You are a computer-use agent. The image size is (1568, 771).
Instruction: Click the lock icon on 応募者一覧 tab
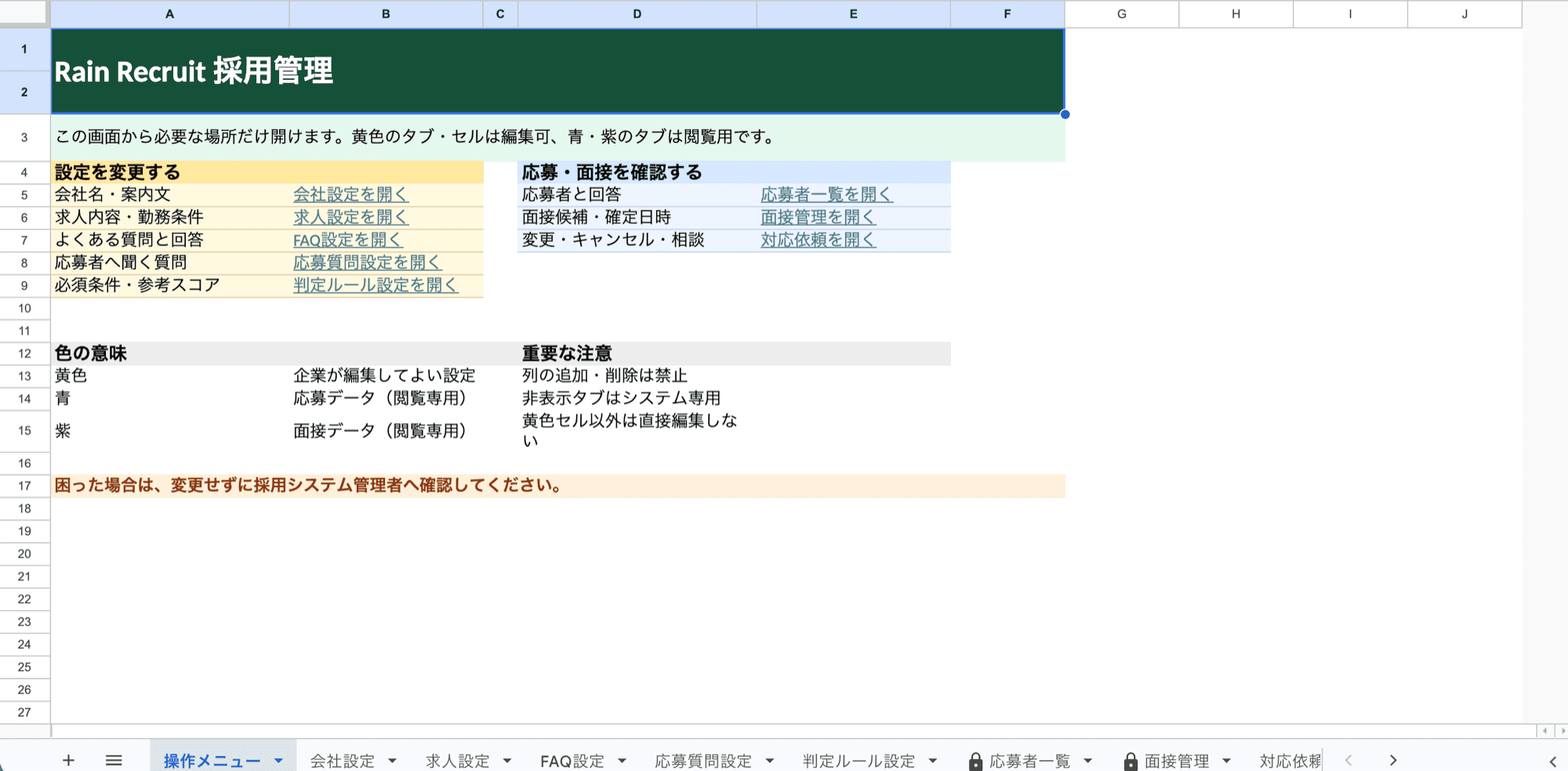(x=975, y=761)
